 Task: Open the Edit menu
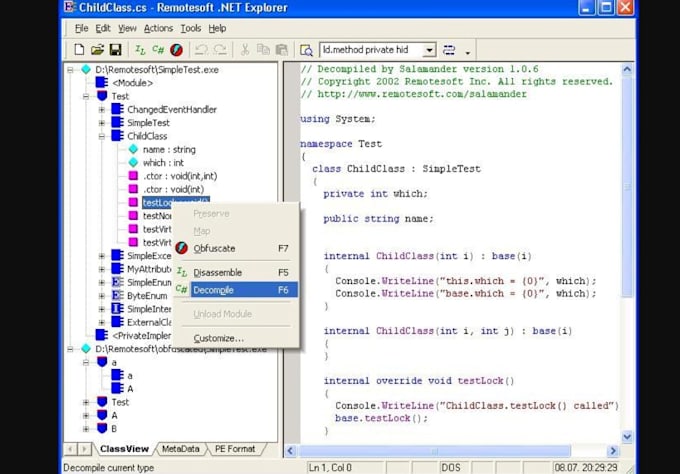pyautogui.click(x=103, y=28)
